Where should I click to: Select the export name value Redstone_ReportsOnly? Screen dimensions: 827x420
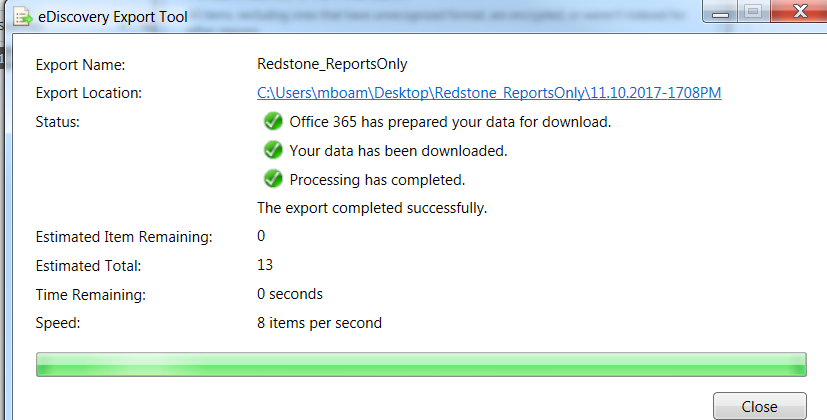[332, 65]
